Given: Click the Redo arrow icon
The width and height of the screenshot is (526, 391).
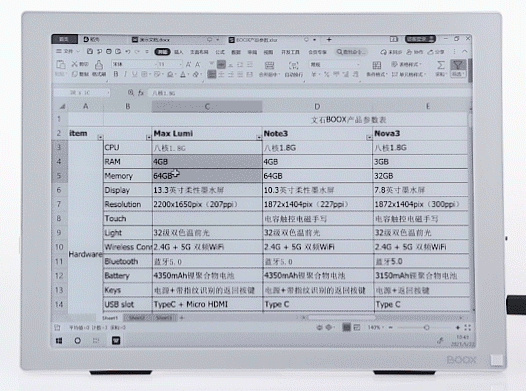Looking at the screenshot, I should click(137, 51).
